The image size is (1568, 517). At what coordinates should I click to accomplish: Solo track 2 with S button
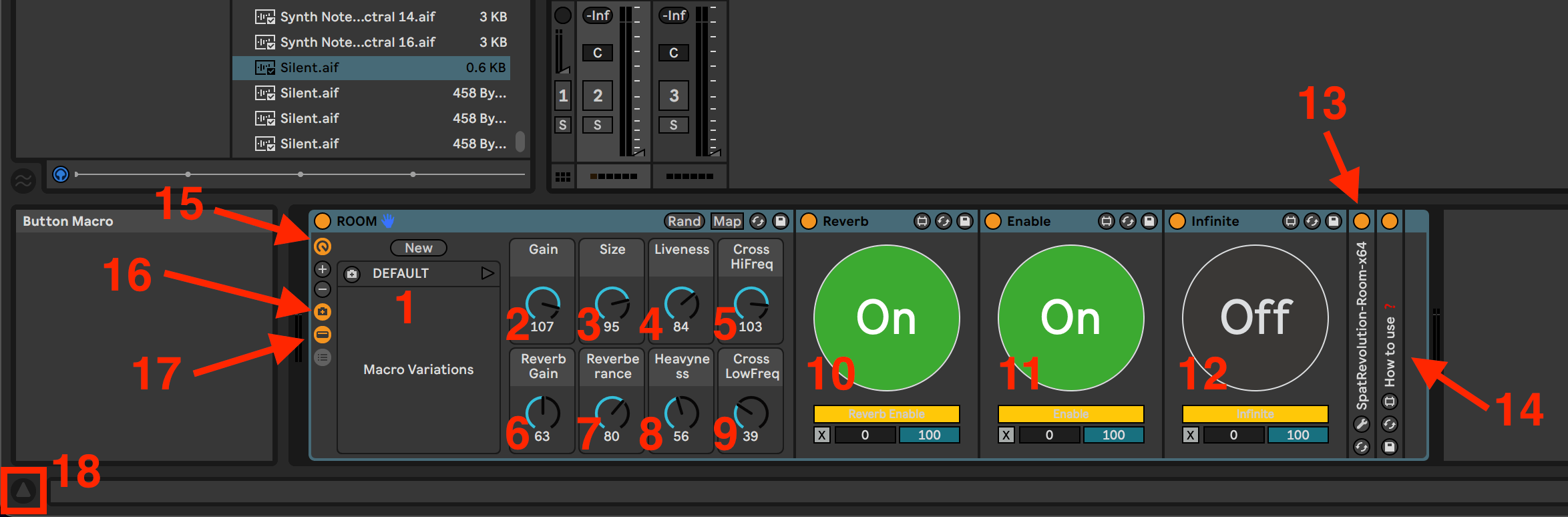[x=597, y=125]
